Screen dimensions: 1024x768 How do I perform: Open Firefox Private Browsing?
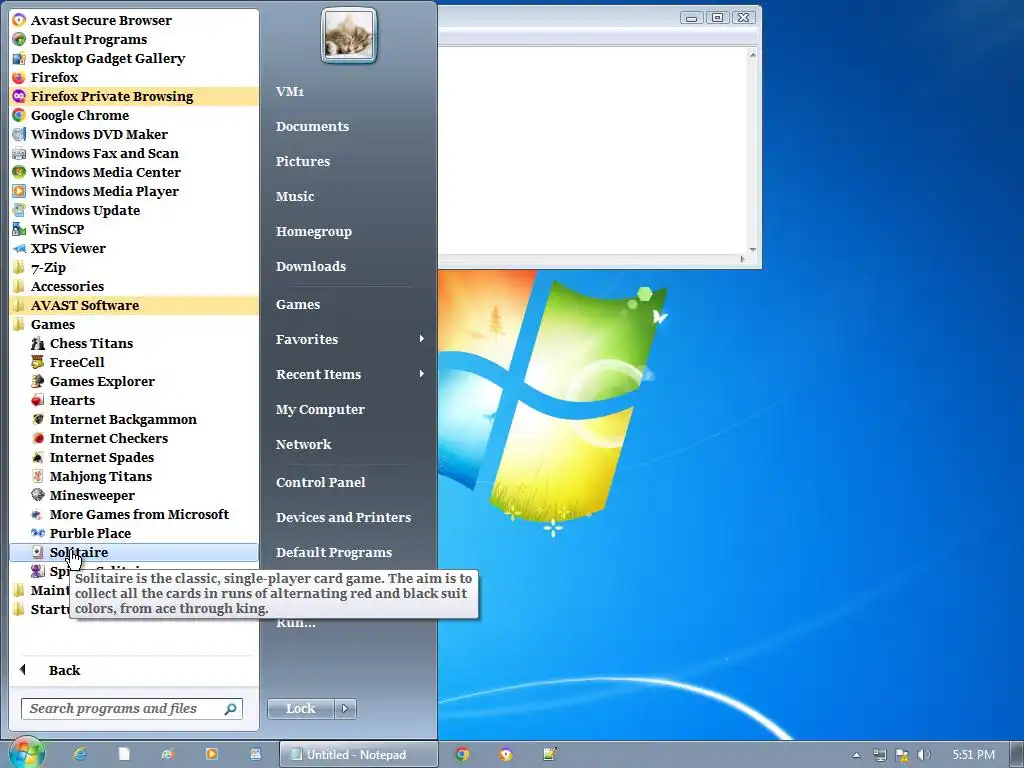click(134, 96)
